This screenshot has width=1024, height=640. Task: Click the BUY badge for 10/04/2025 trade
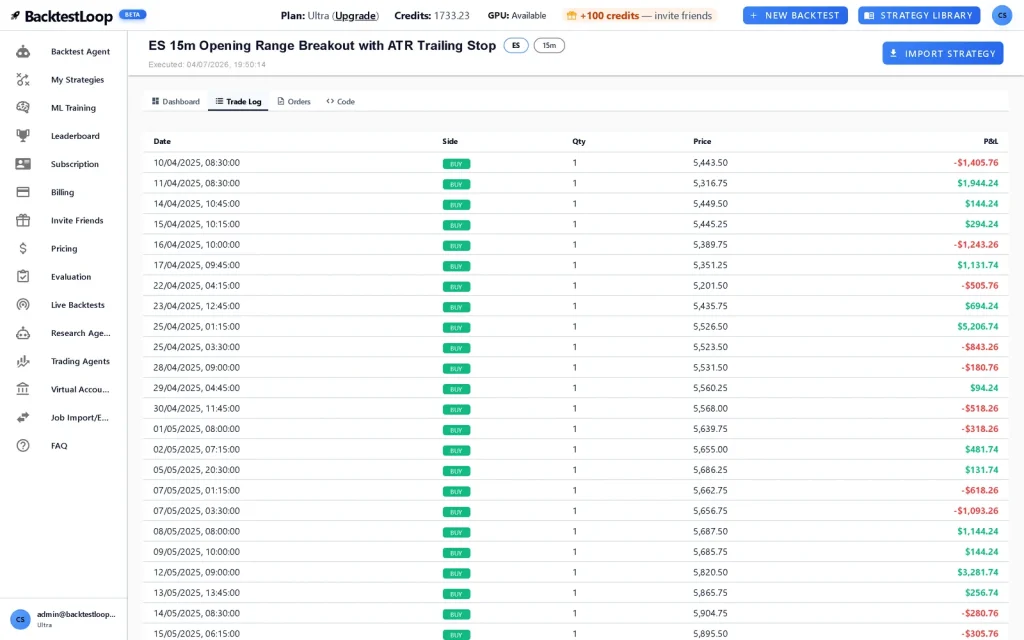pyautogui.click(x=456, y=163)
